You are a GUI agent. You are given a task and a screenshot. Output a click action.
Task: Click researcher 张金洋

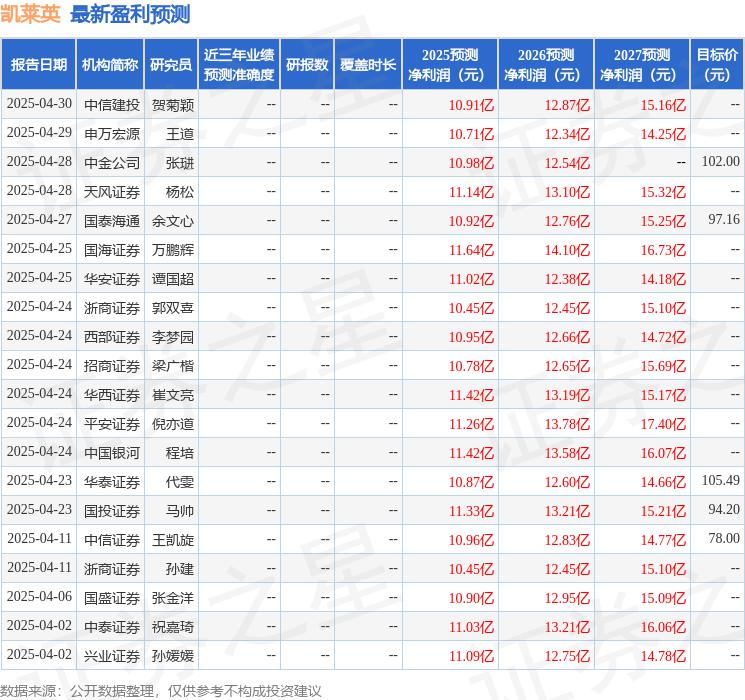click(173, 598)
